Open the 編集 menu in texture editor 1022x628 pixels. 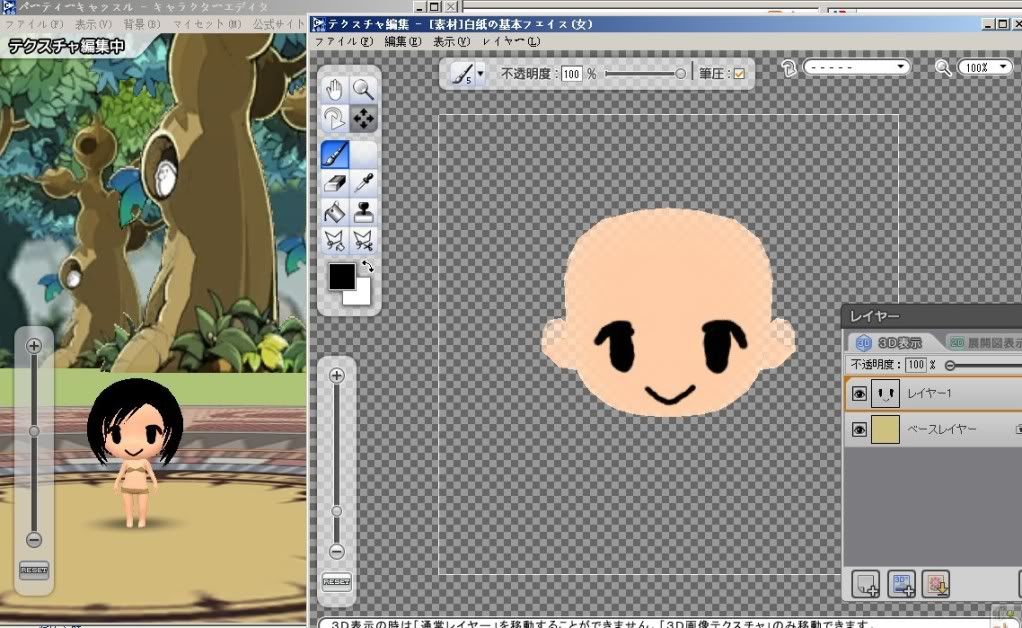pos(402,42)
